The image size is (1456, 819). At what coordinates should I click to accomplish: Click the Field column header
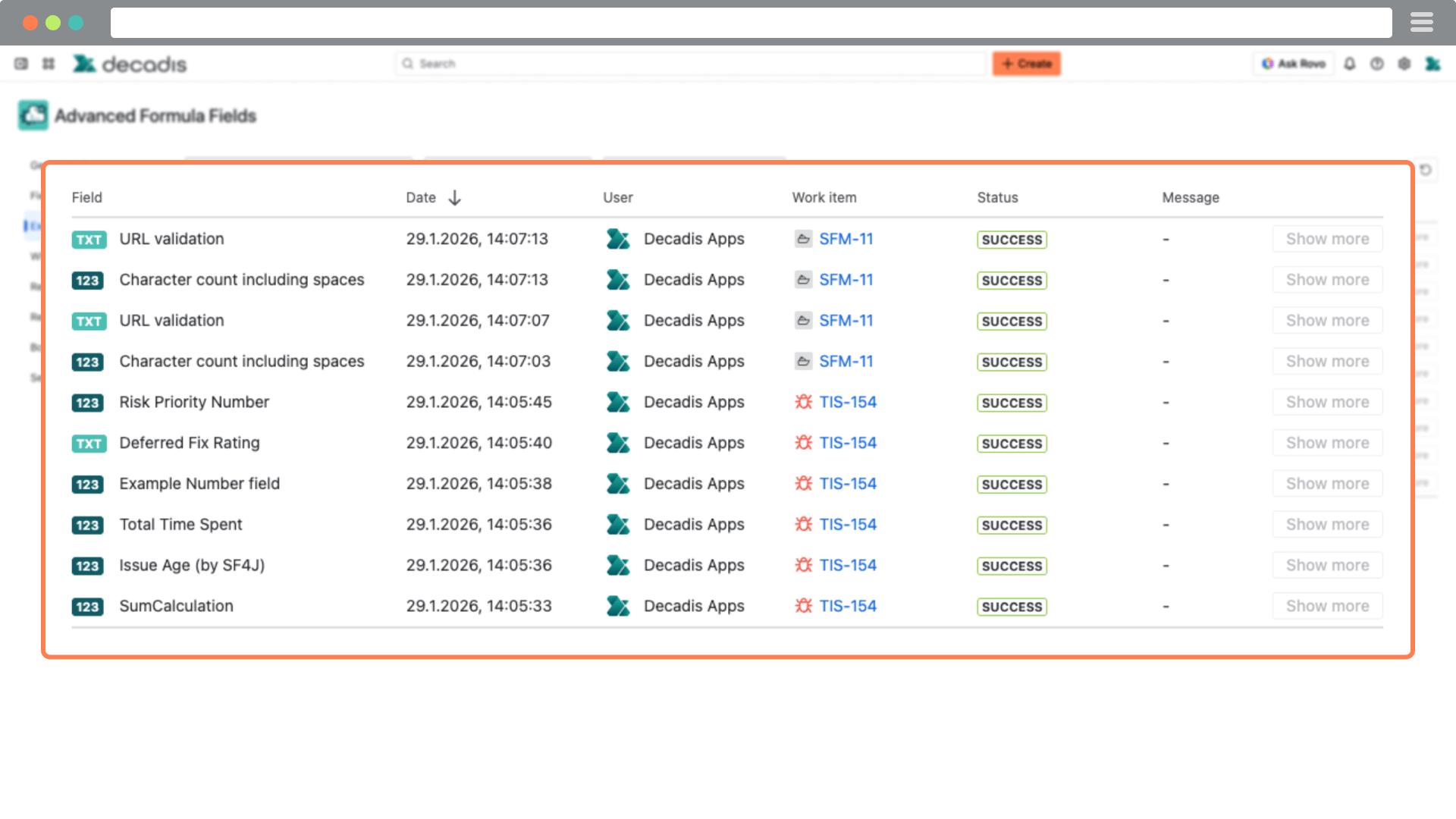[86, 198]
